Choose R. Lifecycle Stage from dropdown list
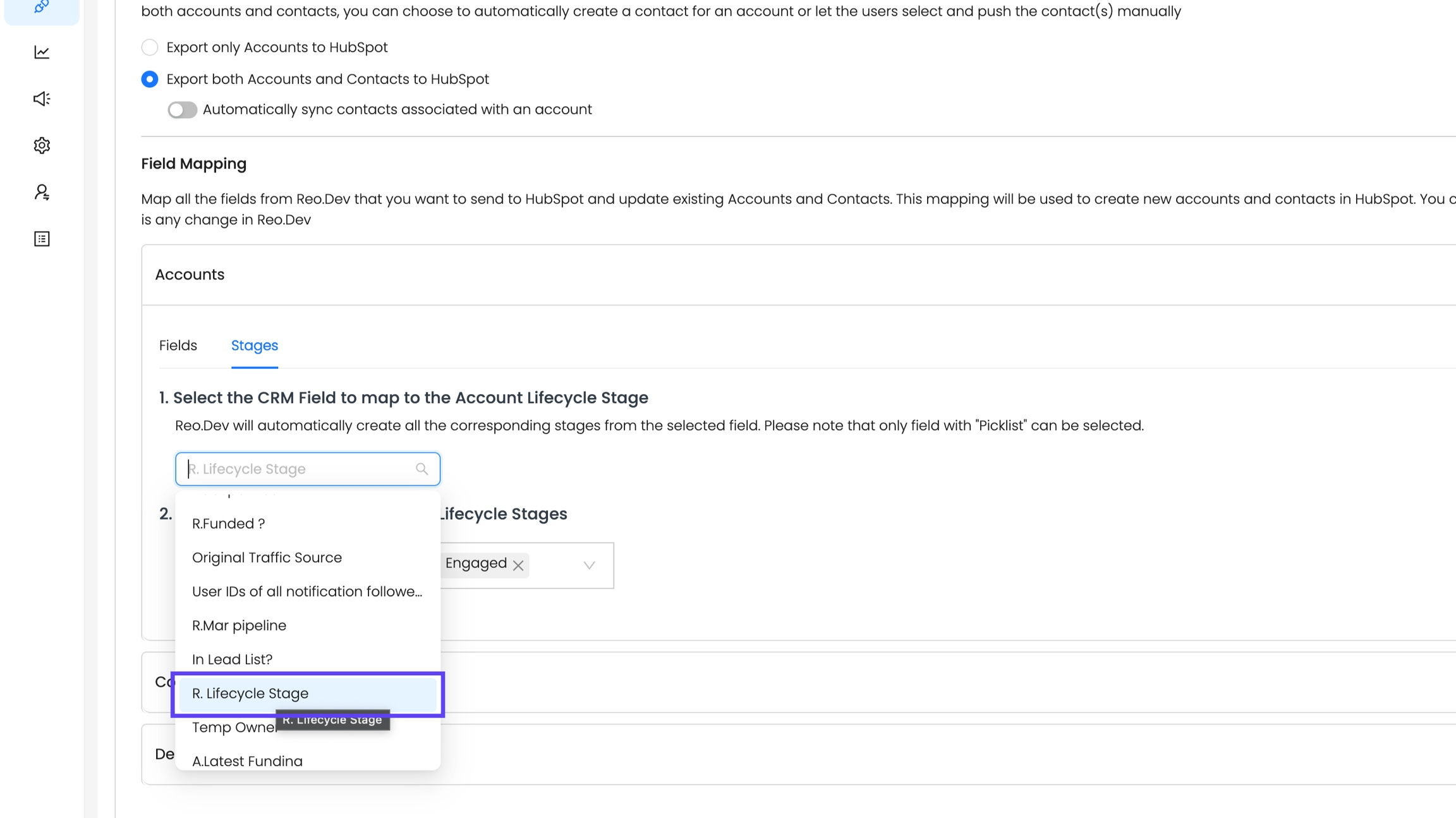Image resolution: width=1456 pixels, height=818 pixels. [x=250, y=694]
